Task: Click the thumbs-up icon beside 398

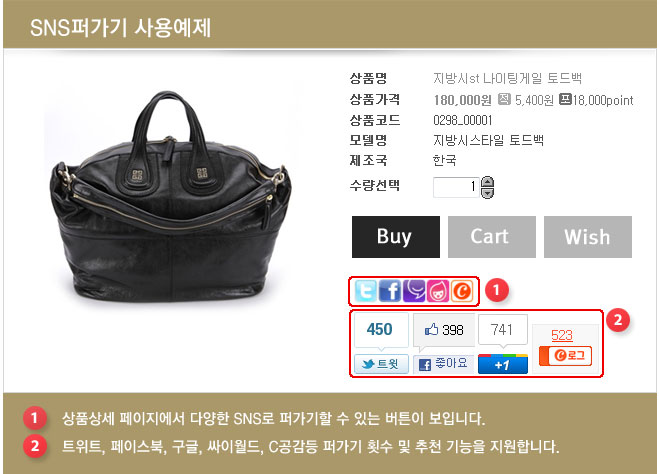Action: [431, 329]
